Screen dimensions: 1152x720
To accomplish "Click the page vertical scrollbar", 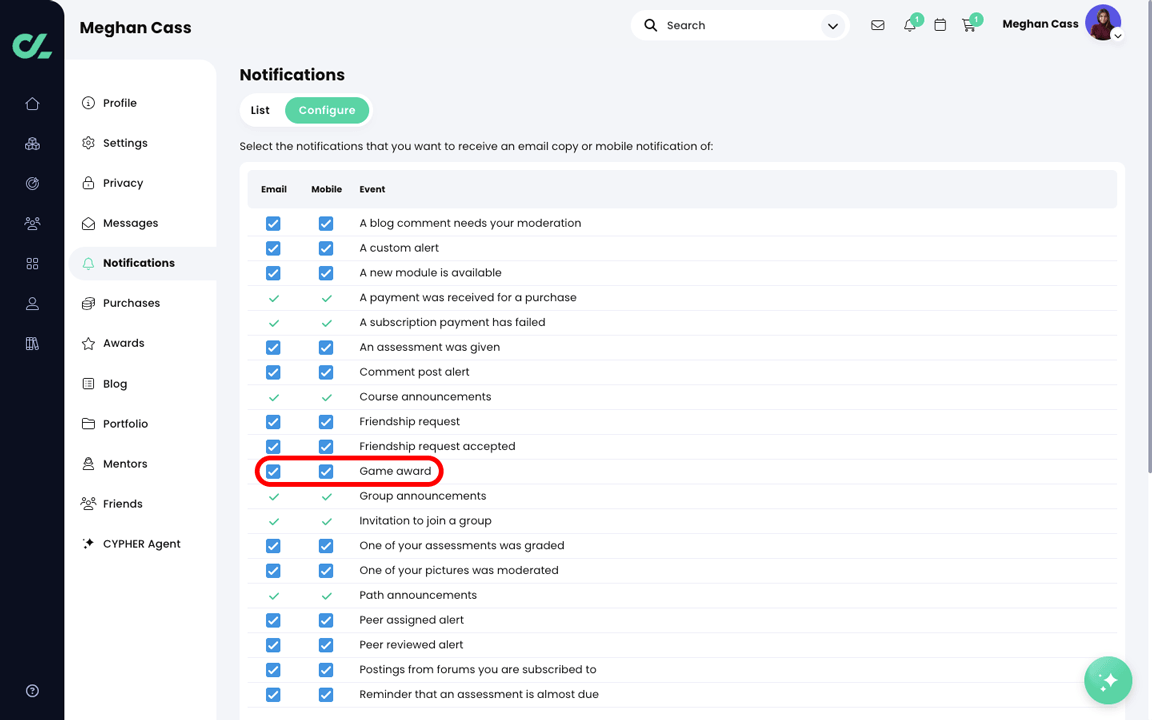I will coord(1148,237).
